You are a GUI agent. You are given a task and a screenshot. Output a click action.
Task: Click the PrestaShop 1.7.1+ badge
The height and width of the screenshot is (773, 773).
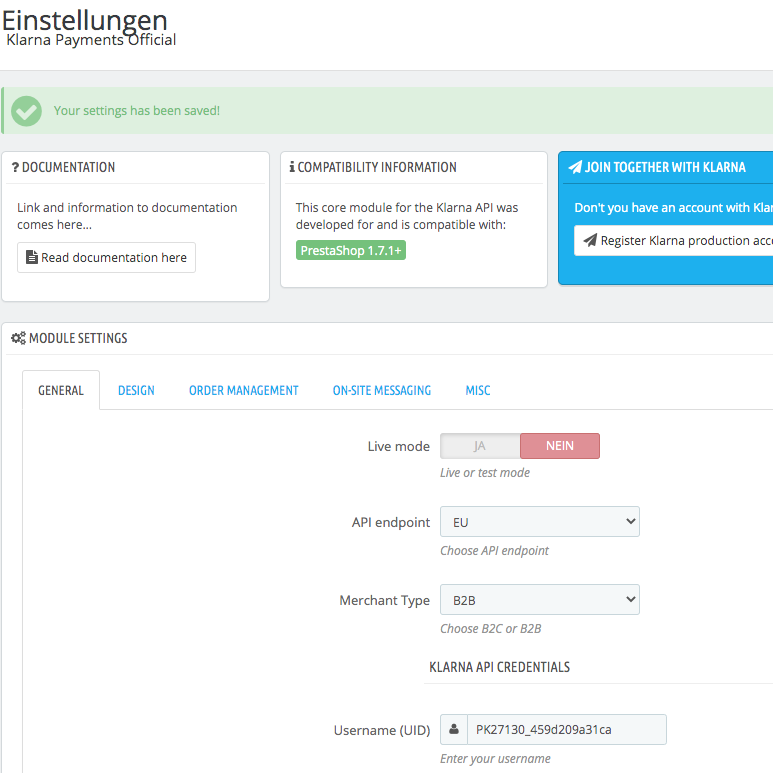pyautogui.click(x=351, y=250)
